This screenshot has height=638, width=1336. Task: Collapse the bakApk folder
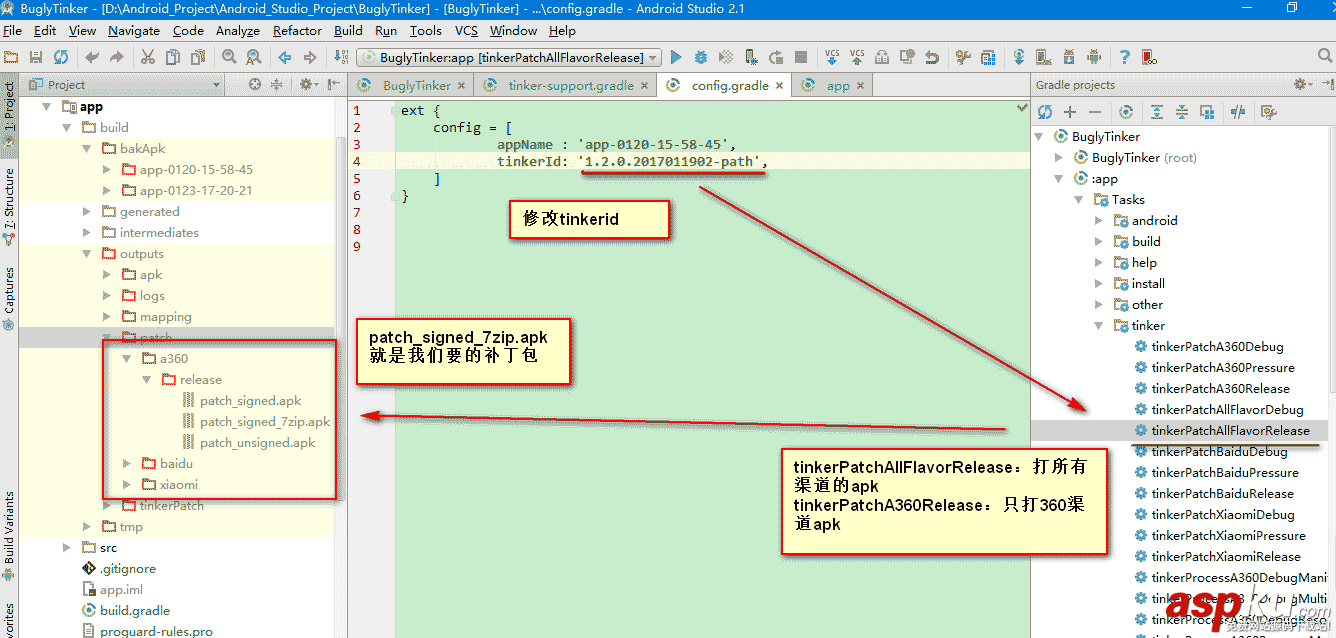pos(88,149)
